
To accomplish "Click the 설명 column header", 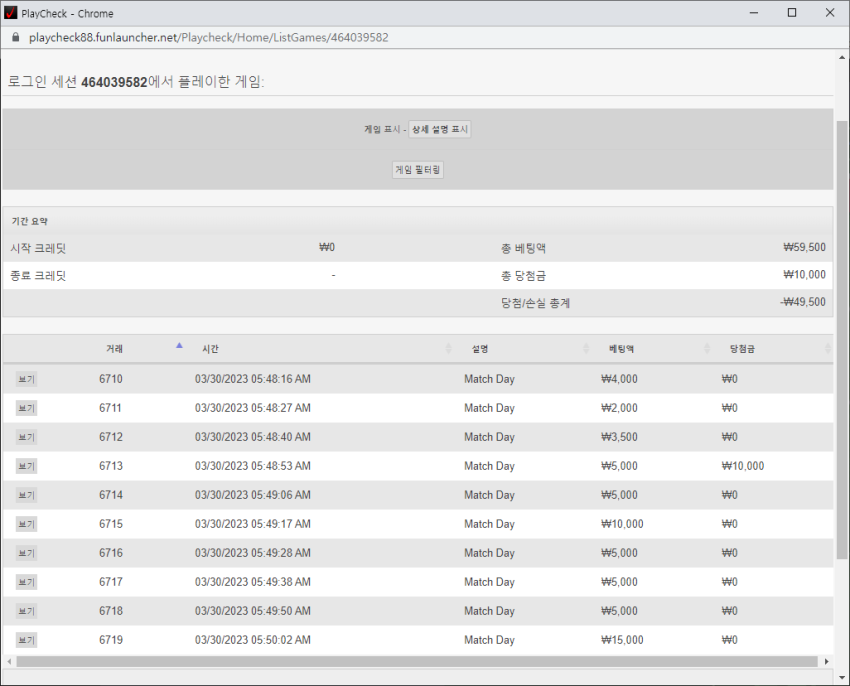I will 480,349.
